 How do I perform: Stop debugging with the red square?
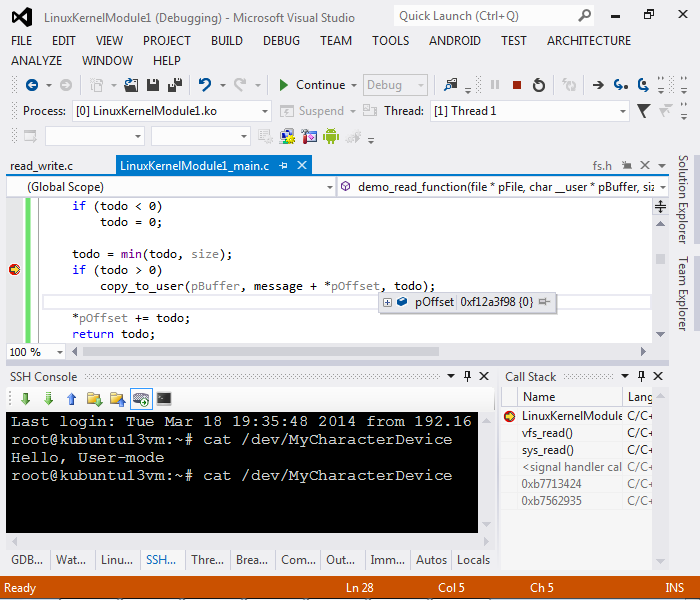517,85
